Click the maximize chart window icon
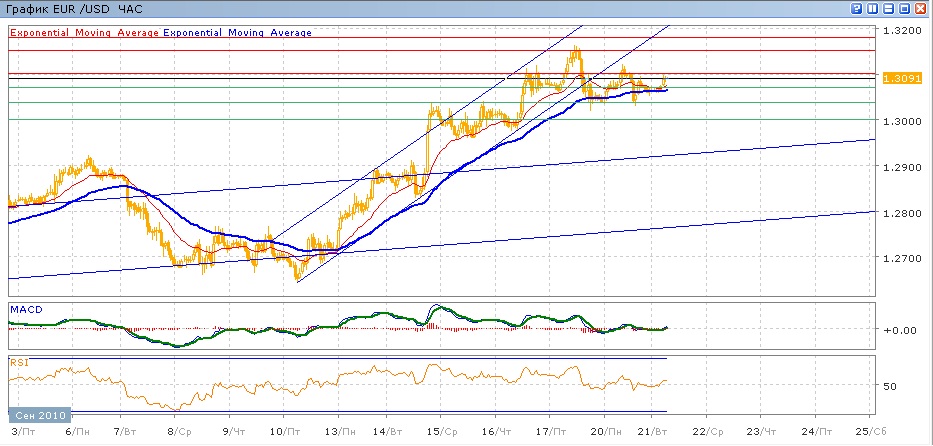This screenshot has width=933, height=446. click(x=903, y=8)
